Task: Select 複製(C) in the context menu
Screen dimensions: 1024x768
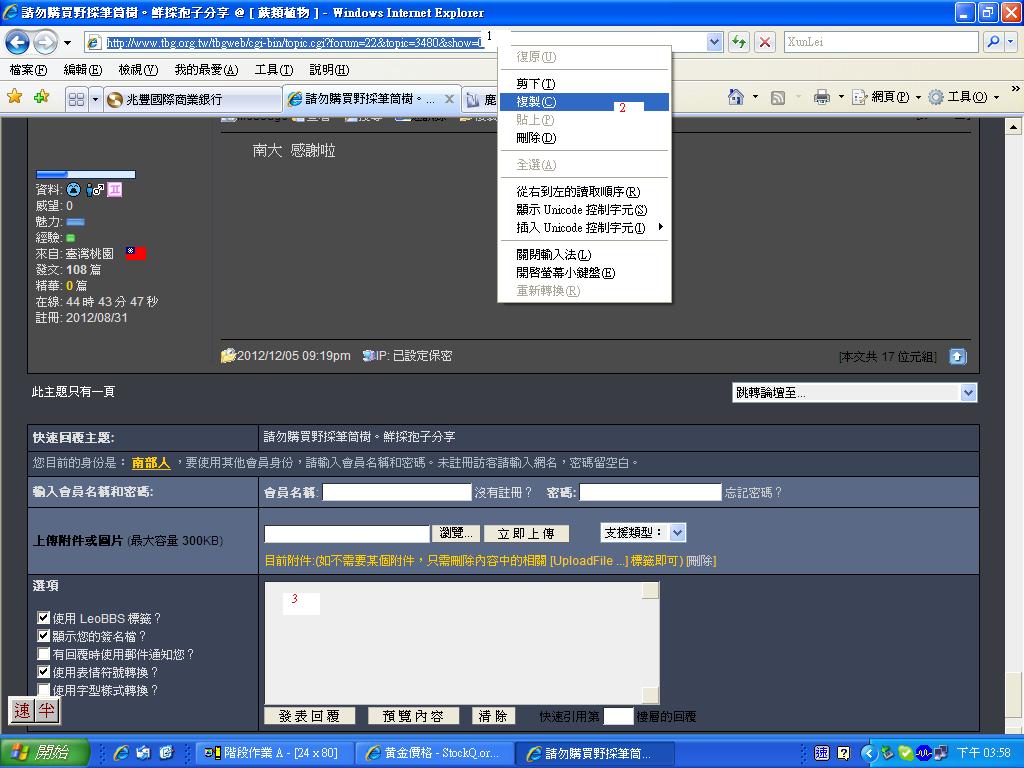Action: pos(536,102)
